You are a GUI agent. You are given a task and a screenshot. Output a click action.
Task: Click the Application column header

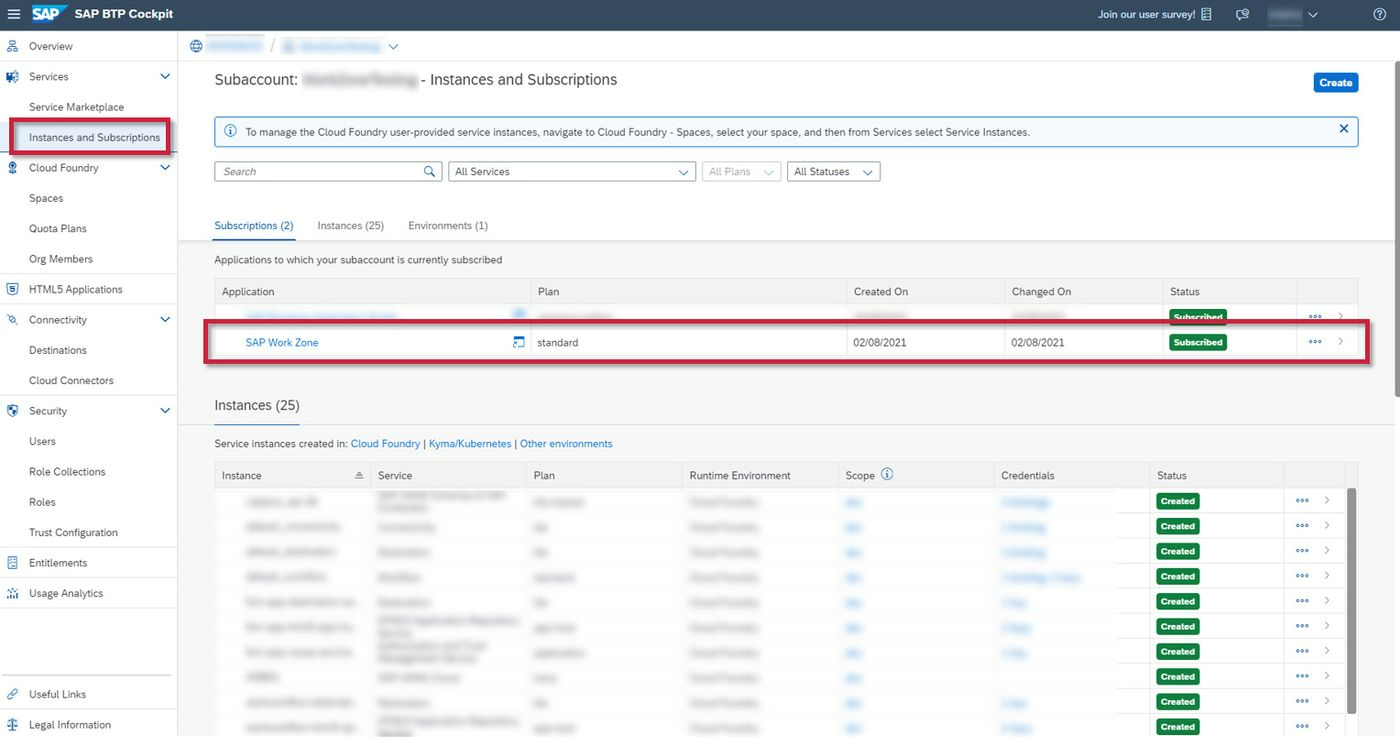(x=372, y=292)
